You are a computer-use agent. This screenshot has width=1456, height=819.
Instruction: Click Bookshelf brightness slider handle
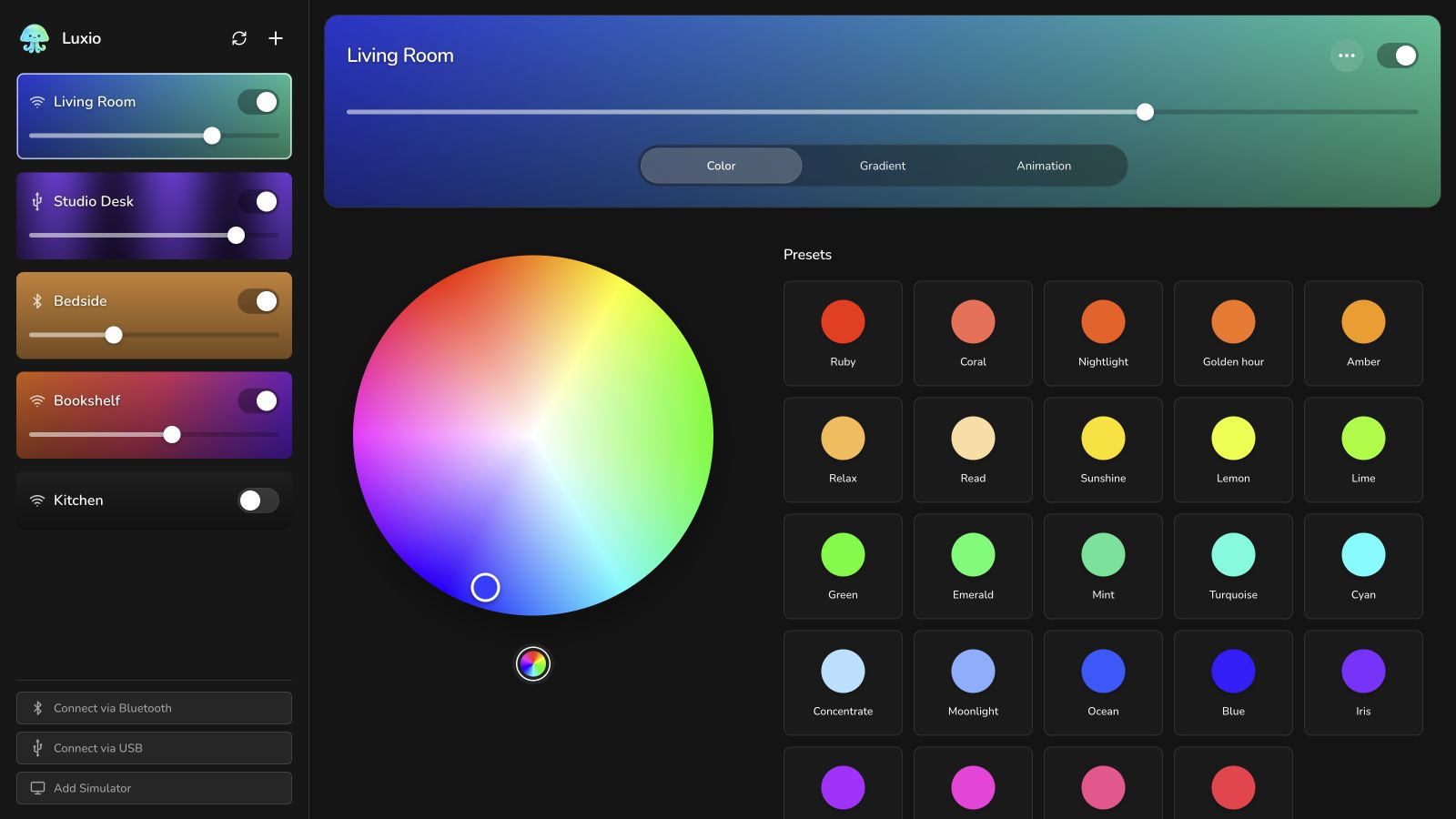point(172,435)
